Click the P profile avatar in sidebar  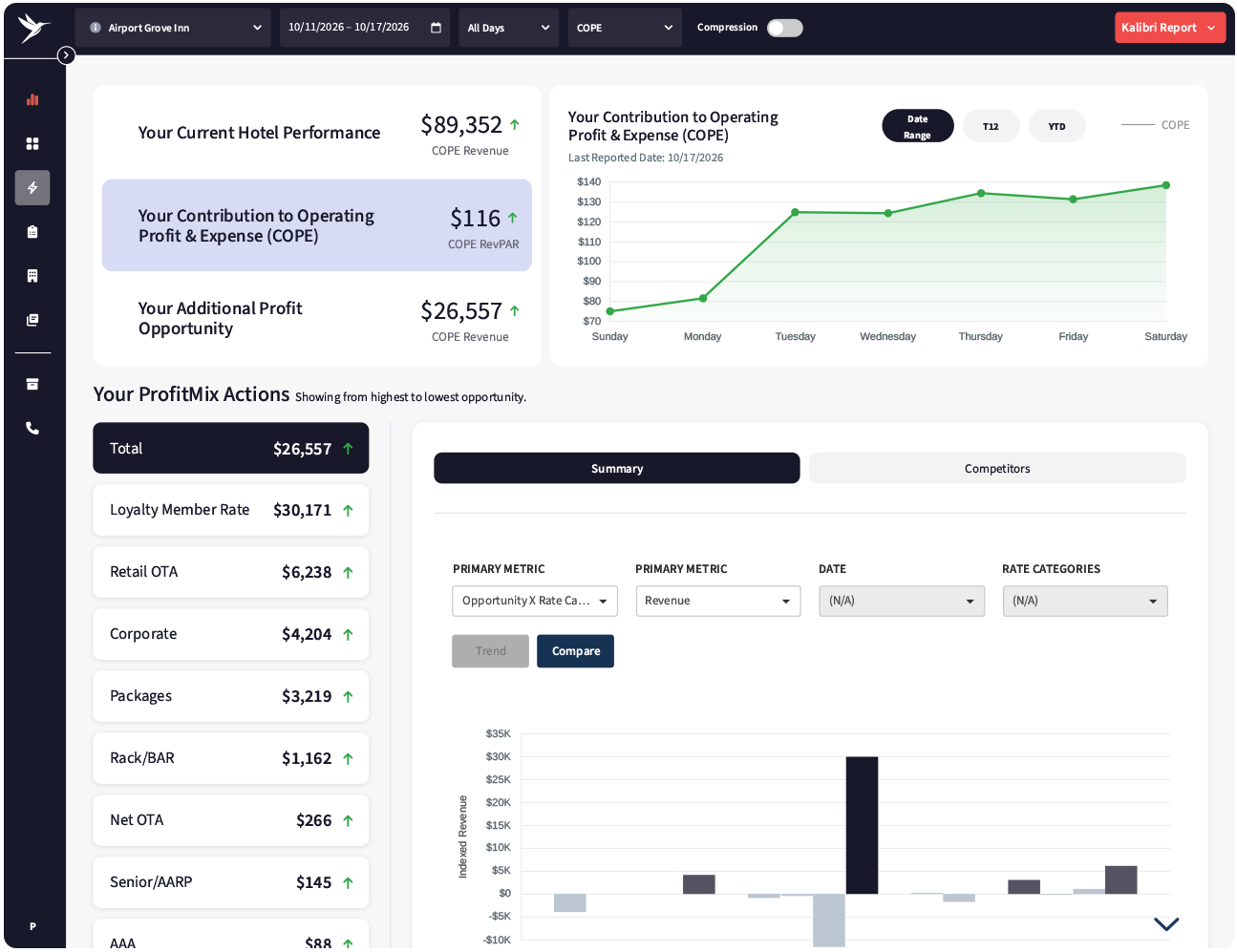tap(32, 926)
